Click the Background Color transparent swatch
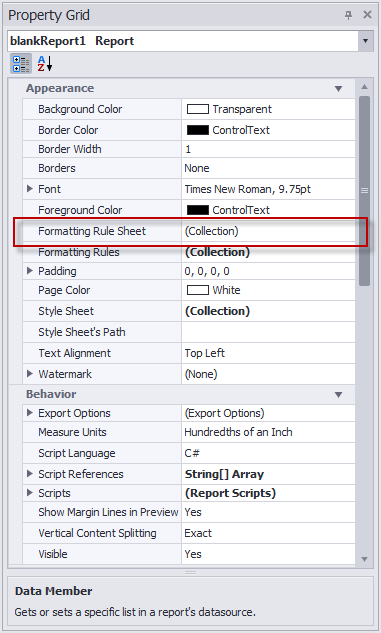 coord(198,109)
